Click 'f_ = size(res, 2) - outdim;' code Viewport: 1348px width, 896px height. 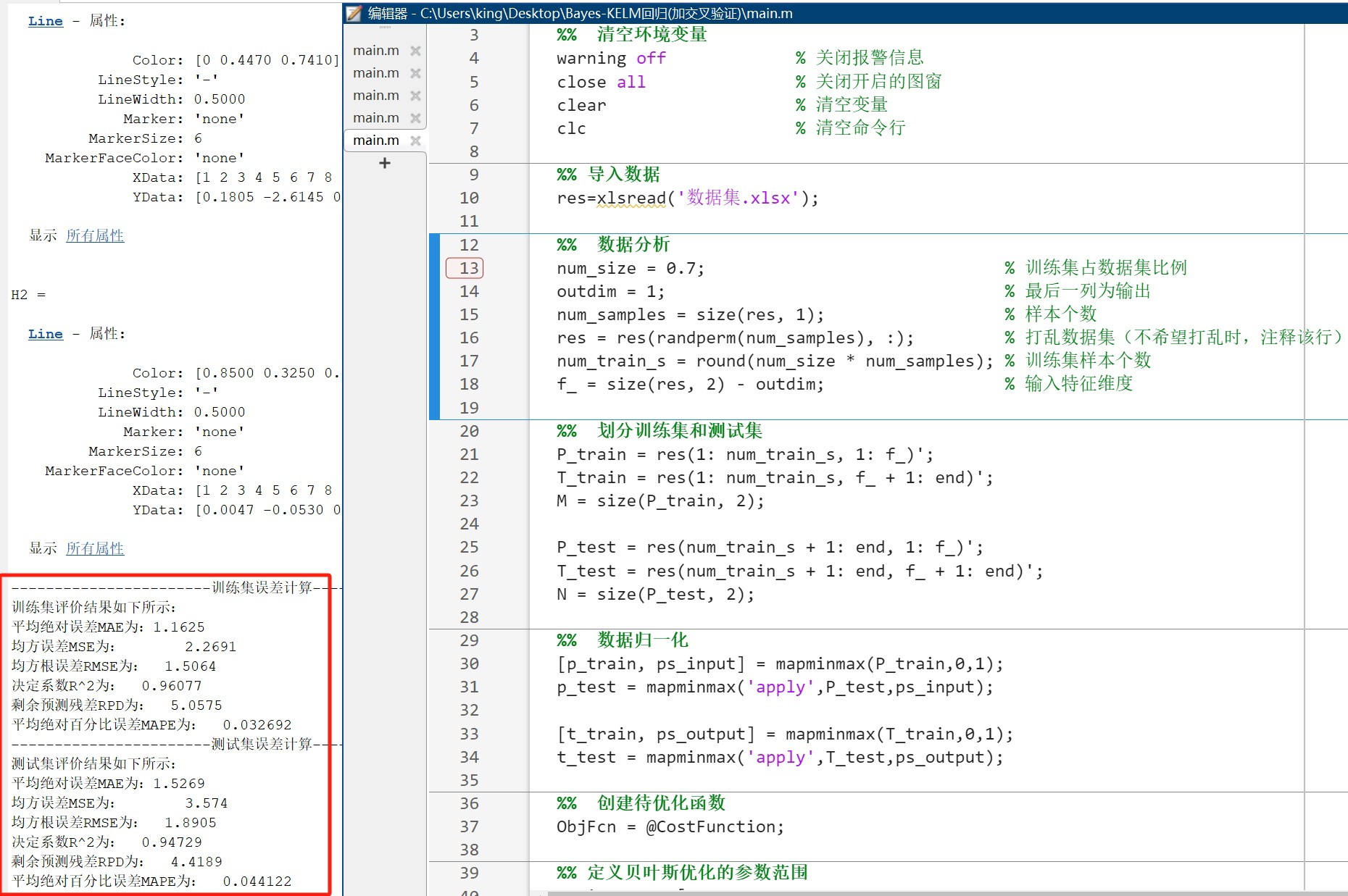691,384
